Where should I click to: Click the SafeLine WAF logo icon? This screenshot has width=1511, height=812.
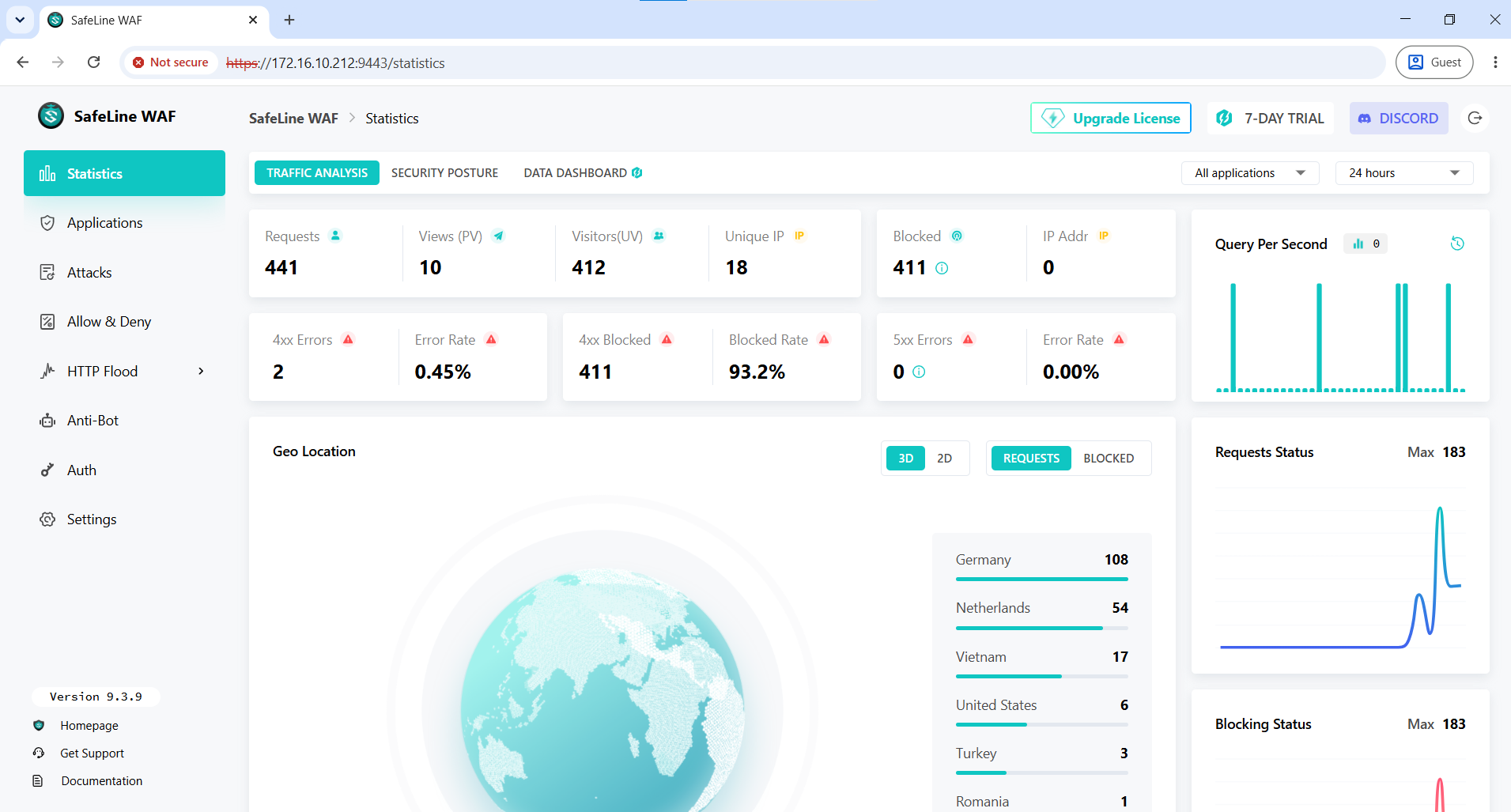click(x=51, y=116)
